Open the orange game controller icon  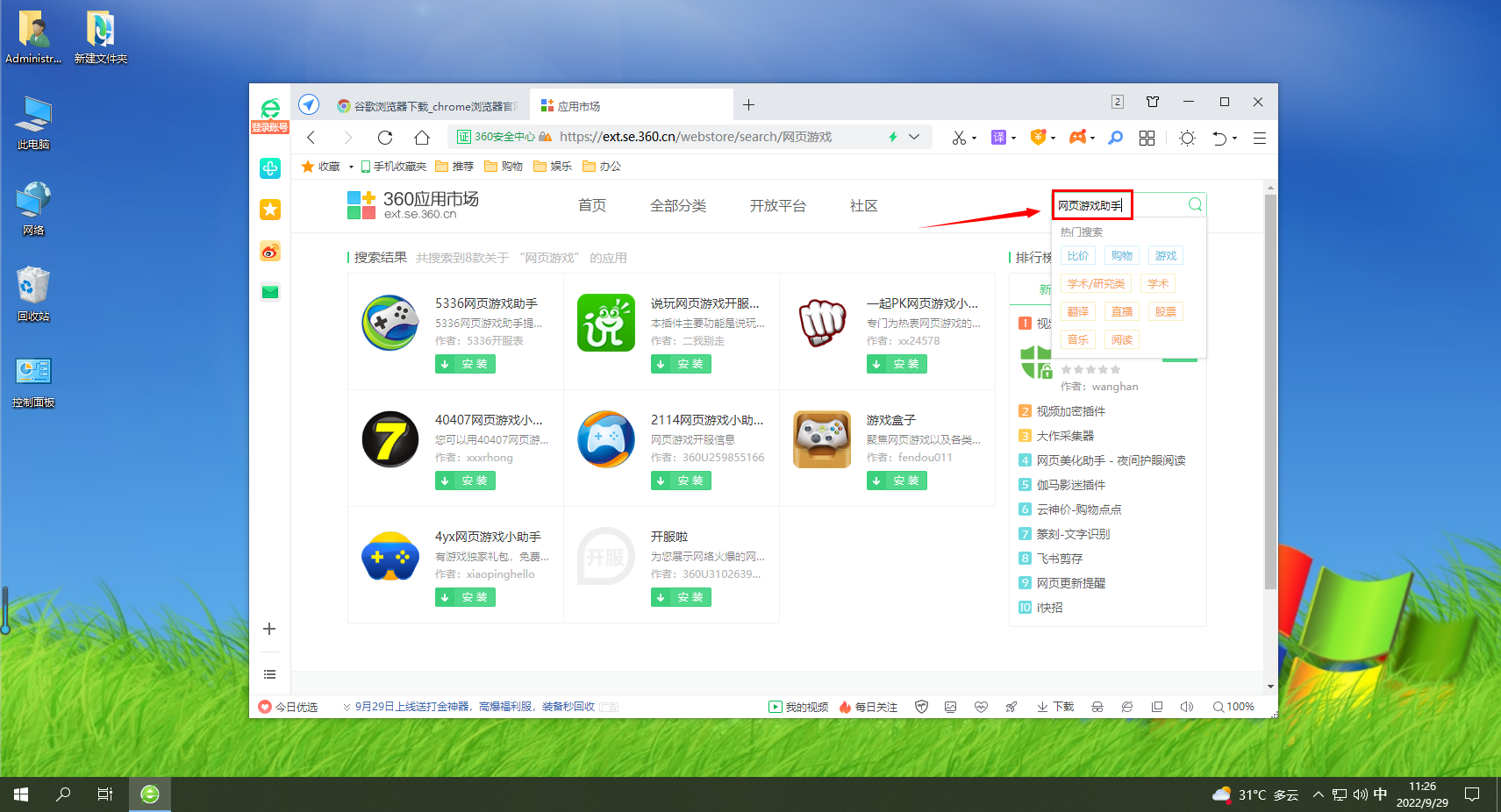click(x=1077, y=137)
